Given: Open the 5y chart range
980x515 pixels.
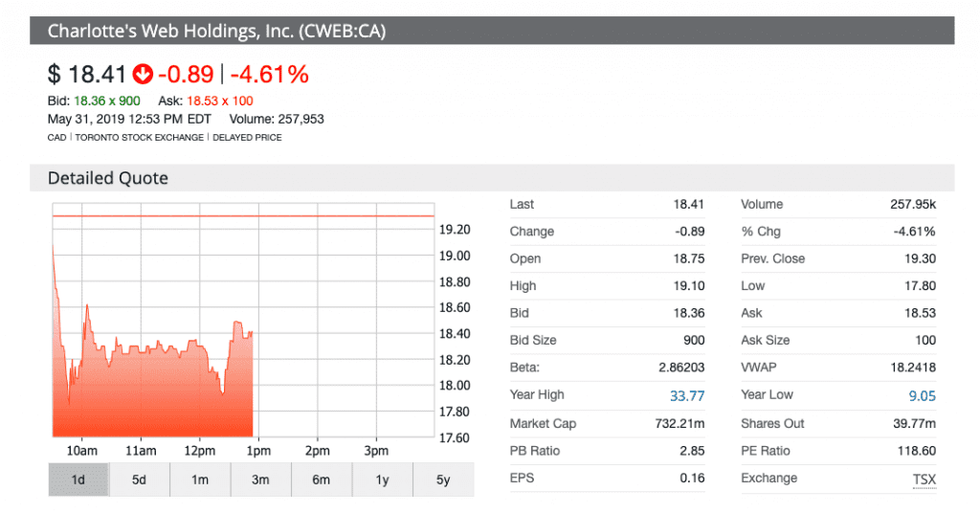Looking at the screenshot, I should pyautogui.click(x=442, y=480).
